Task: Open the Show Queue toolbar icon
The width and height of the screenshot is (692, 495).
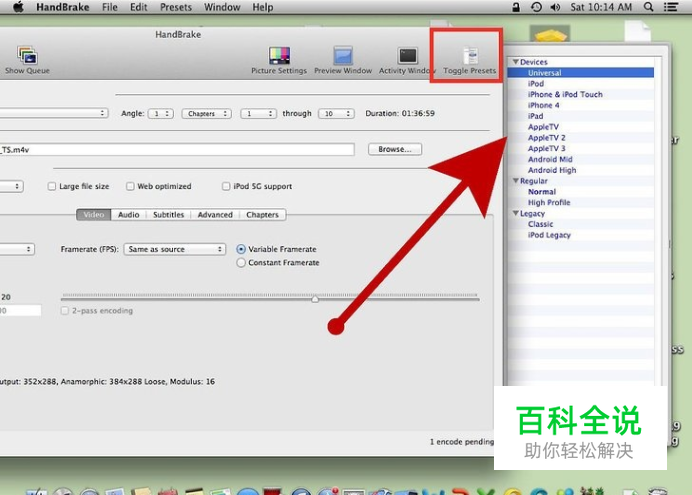Action: tap(27, 60)
